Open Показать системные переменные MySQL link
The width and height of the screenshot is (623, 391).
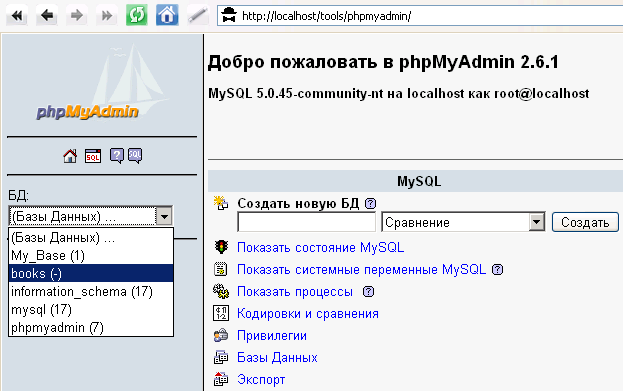[x=361, y=269]
